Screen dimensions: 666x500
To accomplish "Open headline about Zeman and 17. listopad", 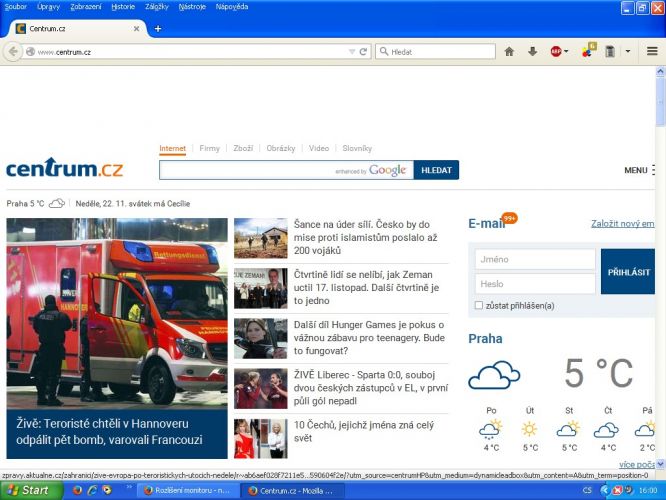I will [x=366, y=288].
